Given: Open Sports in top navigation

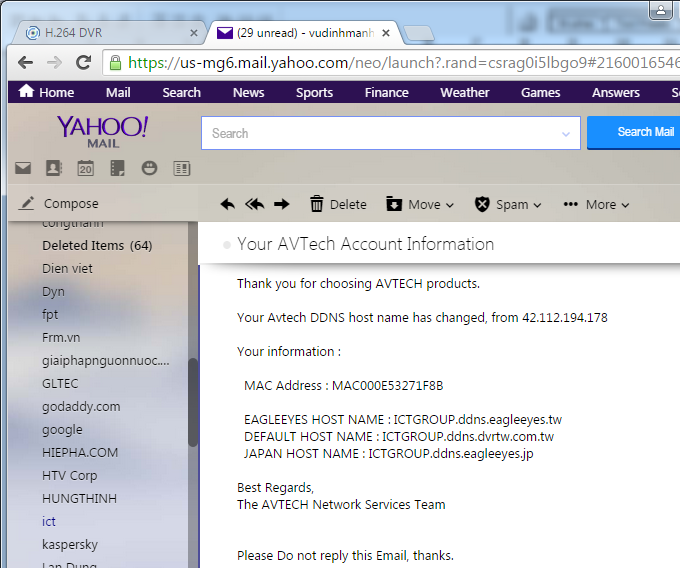Looking at the screenshot, I should [314, 92].
